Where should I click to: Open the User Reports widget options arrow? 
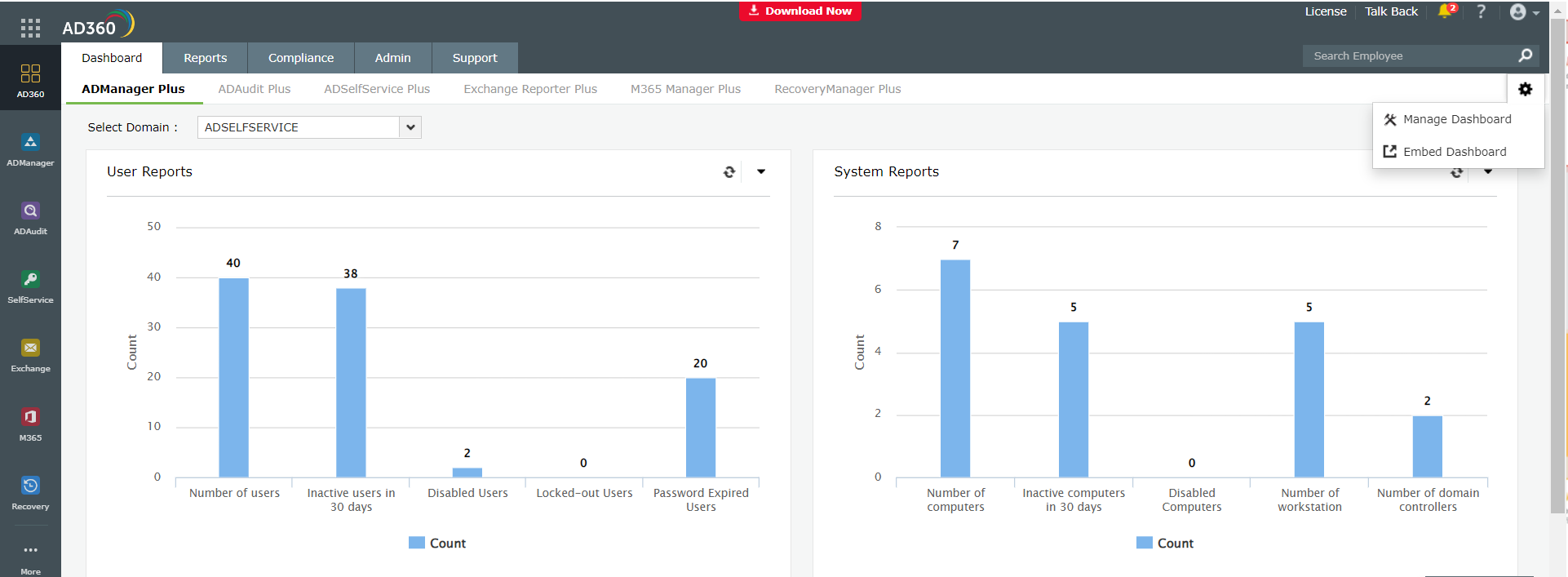click(761, 172)
